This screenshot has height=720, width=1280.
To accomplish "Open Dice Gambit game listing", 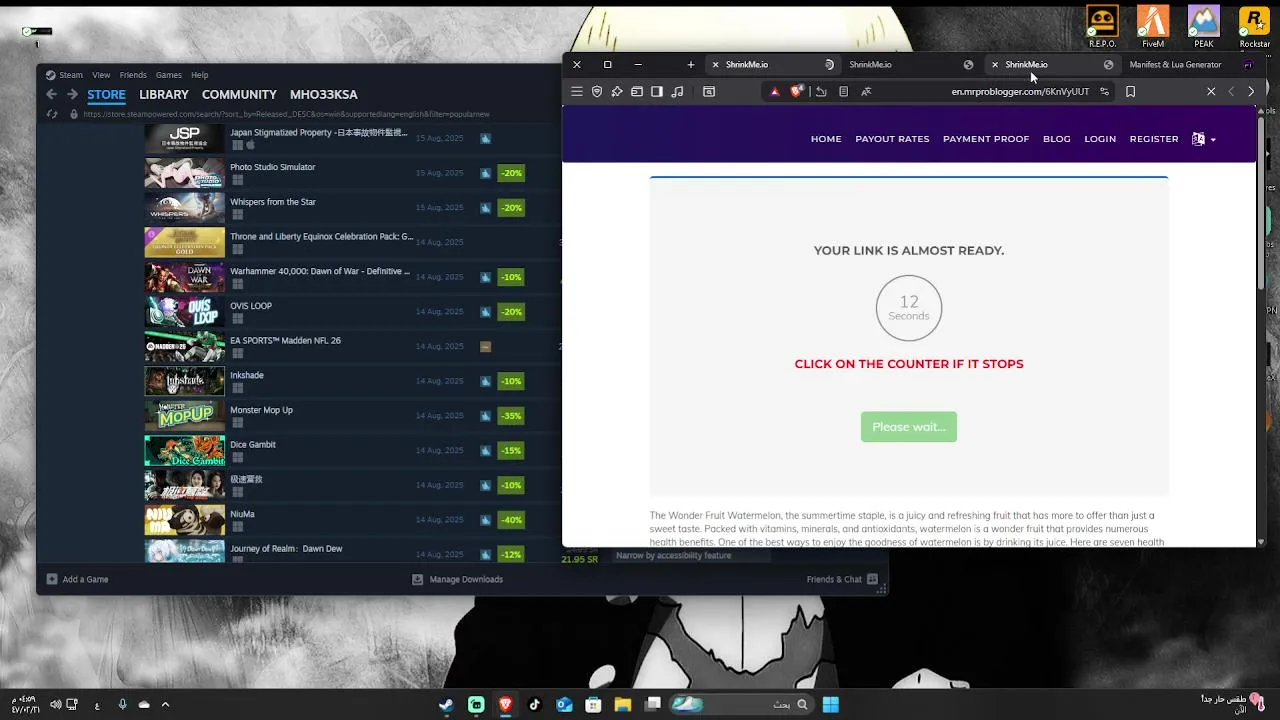I will tap(253, 444).
